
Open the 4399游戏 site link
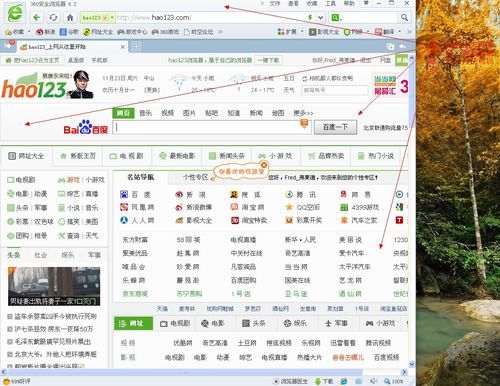pos(359,207)
